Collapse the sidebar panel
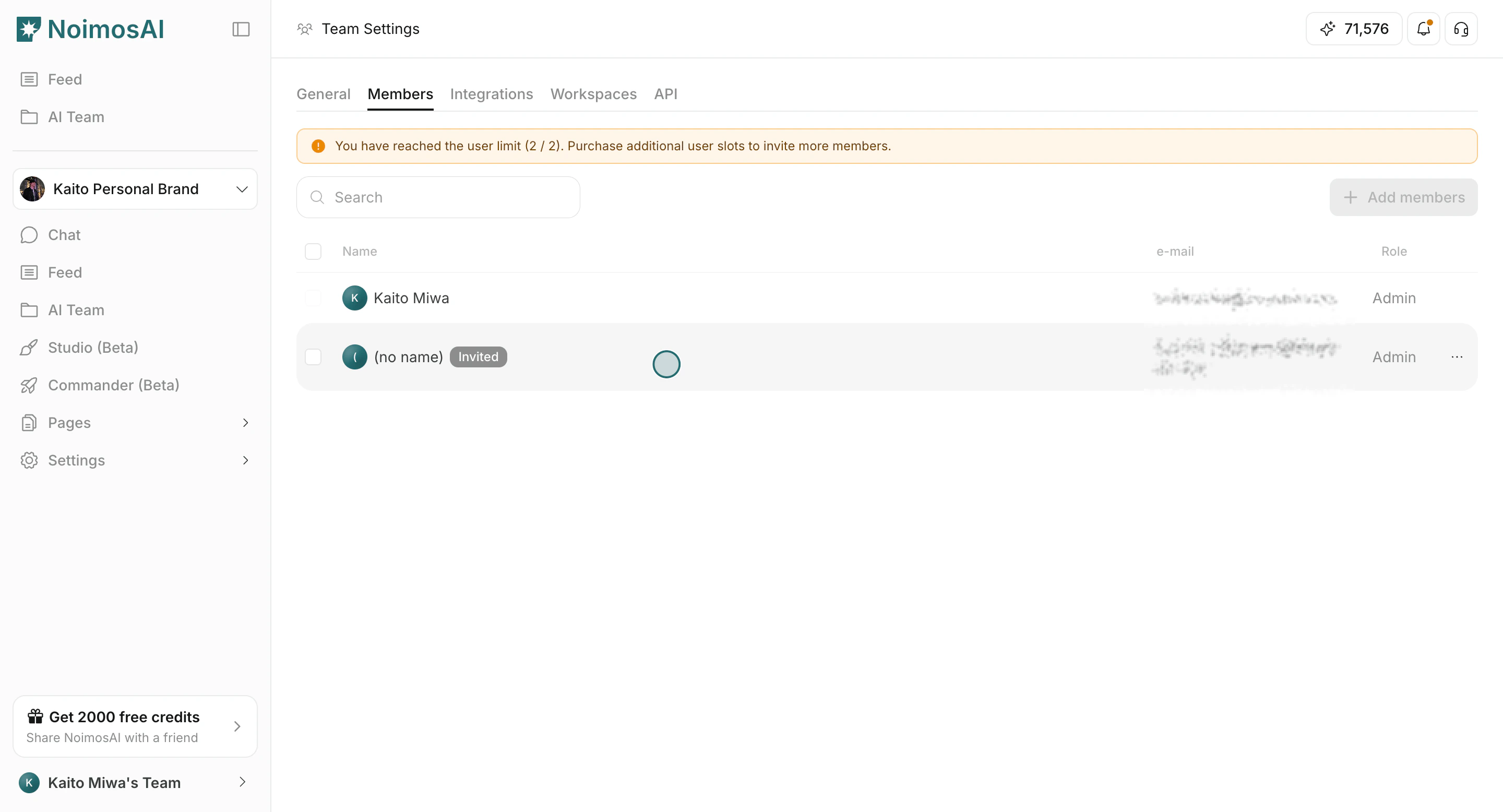This screenshot has height=812, width=1503. tap(241, 29)
